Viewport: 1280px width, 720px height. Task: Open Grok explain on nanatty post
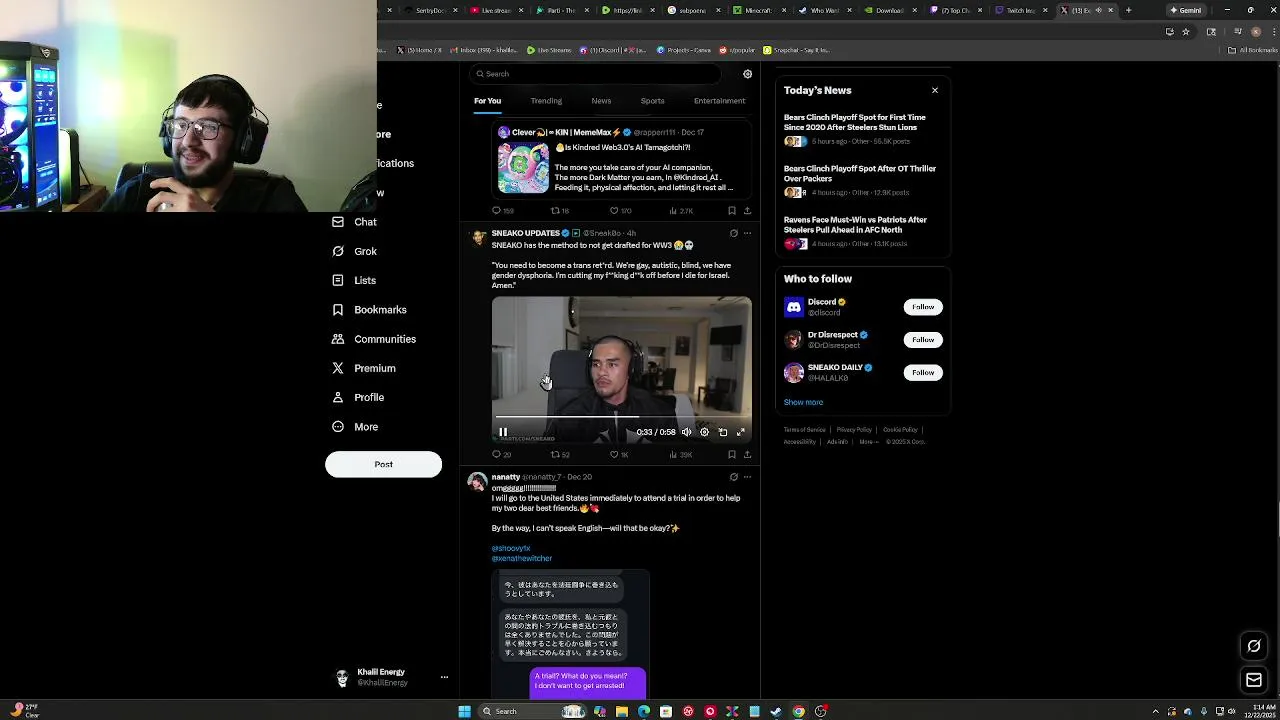733,477
